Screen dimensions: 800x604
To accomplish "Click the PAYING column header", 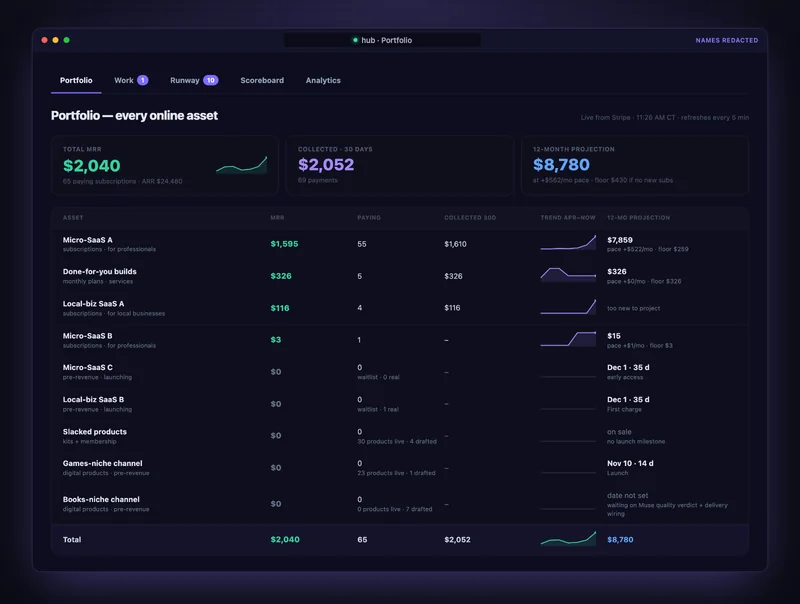I will (369, 218).
